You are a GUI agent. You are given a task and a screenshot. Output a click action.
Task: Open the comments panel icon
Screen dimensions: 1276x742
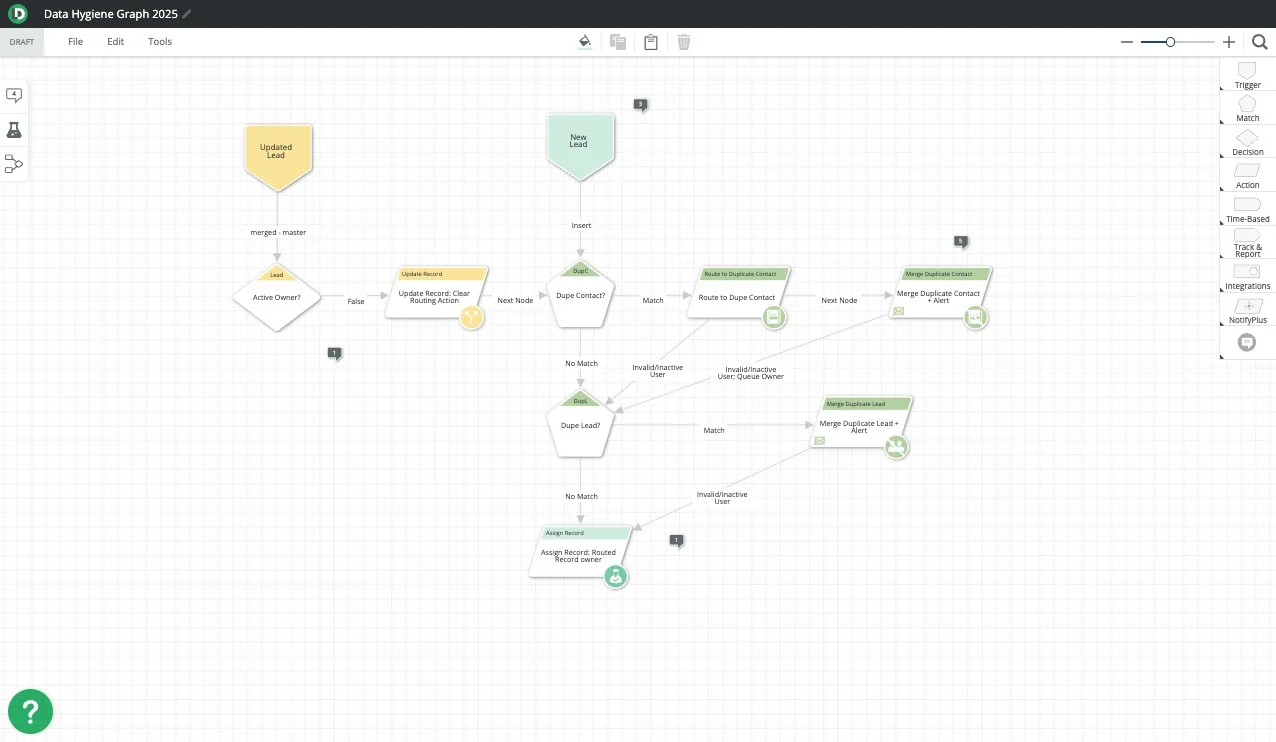point(14,95)
